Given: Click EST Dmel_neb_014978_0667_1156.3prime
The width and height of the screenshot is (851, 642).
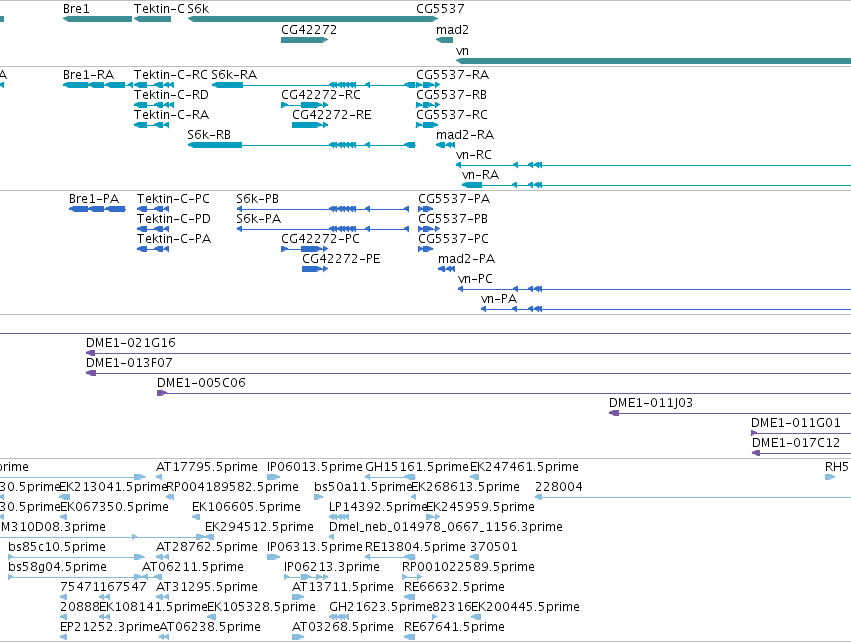Looking at the screenshot, I should pyautogui.click(x=446, y=527).
